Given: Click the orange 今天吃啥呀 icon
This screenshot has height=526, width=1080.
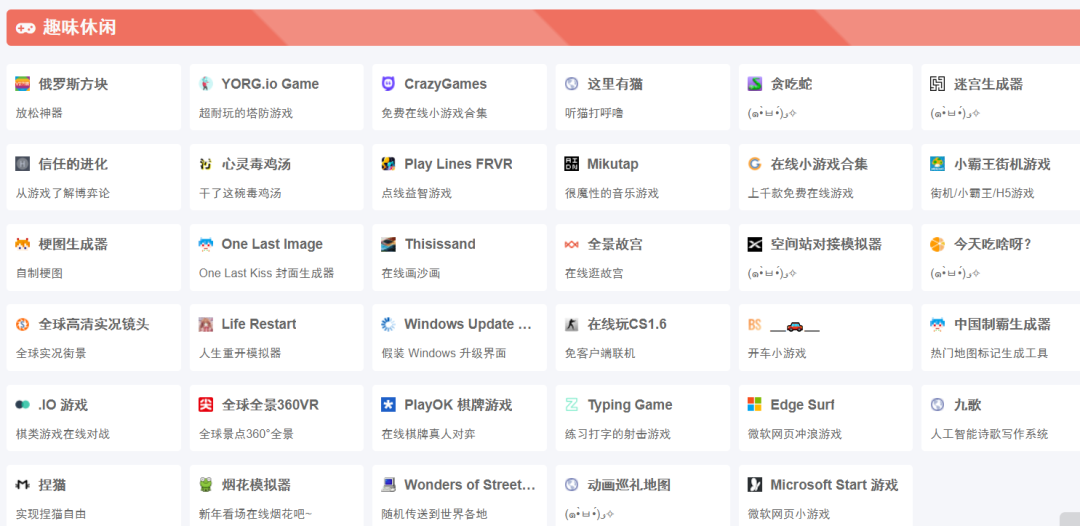Looking at the screenshot, I should click(937, 244).
